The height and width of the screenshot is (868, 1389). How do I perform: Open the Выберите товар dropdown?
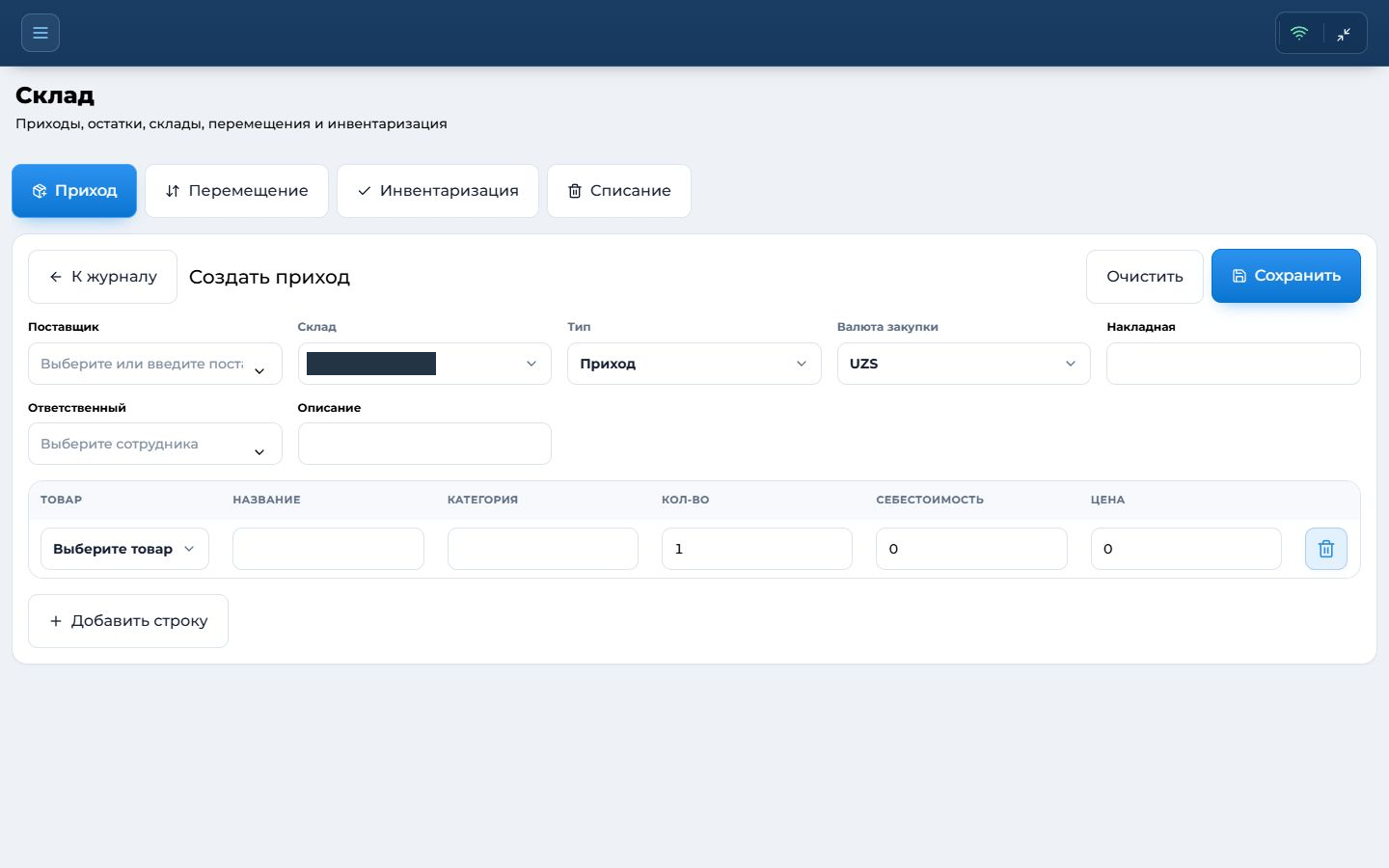[124, 549]
